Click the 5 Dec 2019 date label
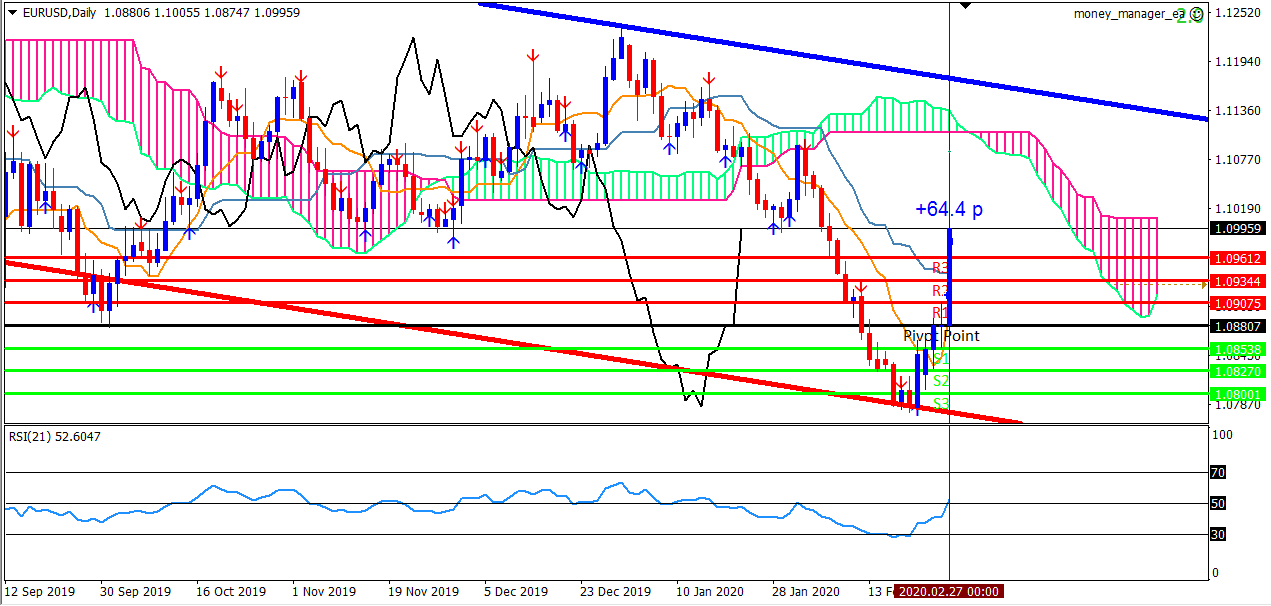Viewport: 1271px width, 606px height. (516, 591)
